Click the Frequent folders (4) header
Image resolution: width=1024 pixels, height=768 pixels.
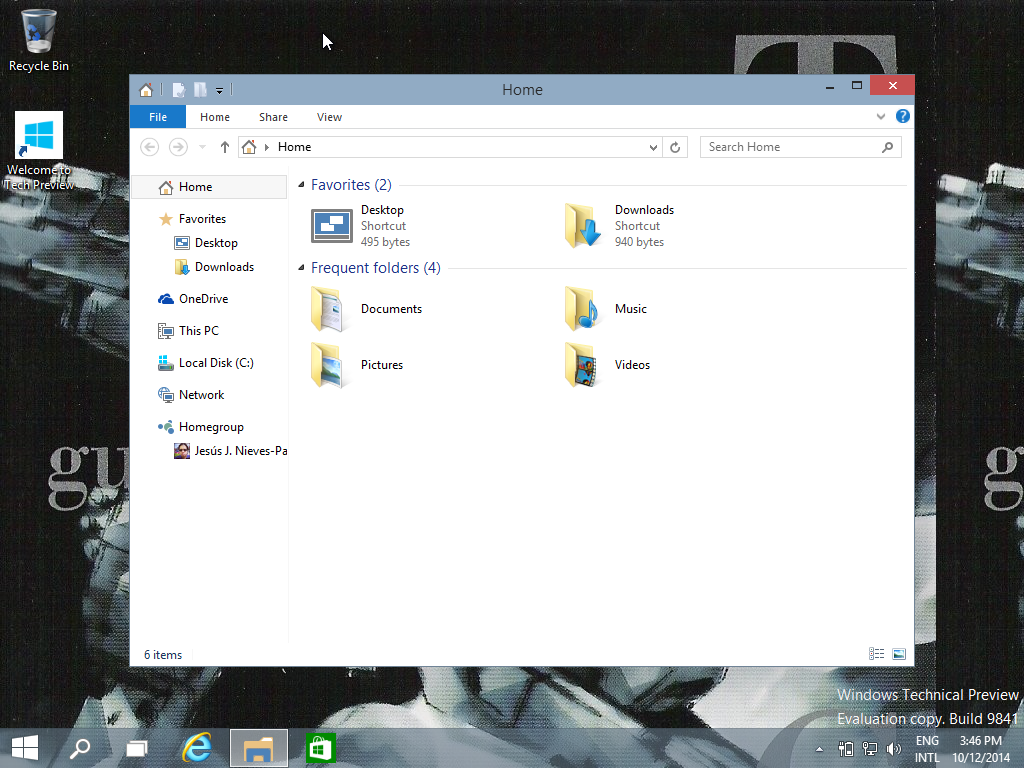[376, 268]
